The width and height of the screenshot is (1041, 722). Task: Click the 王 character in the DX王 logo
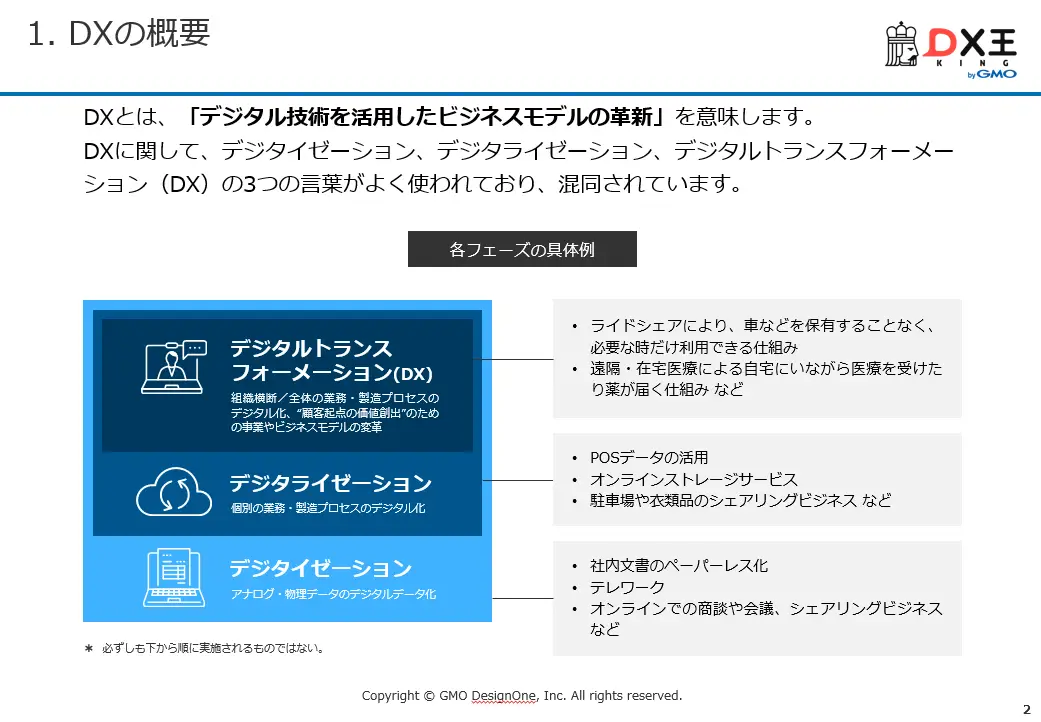1003,43
